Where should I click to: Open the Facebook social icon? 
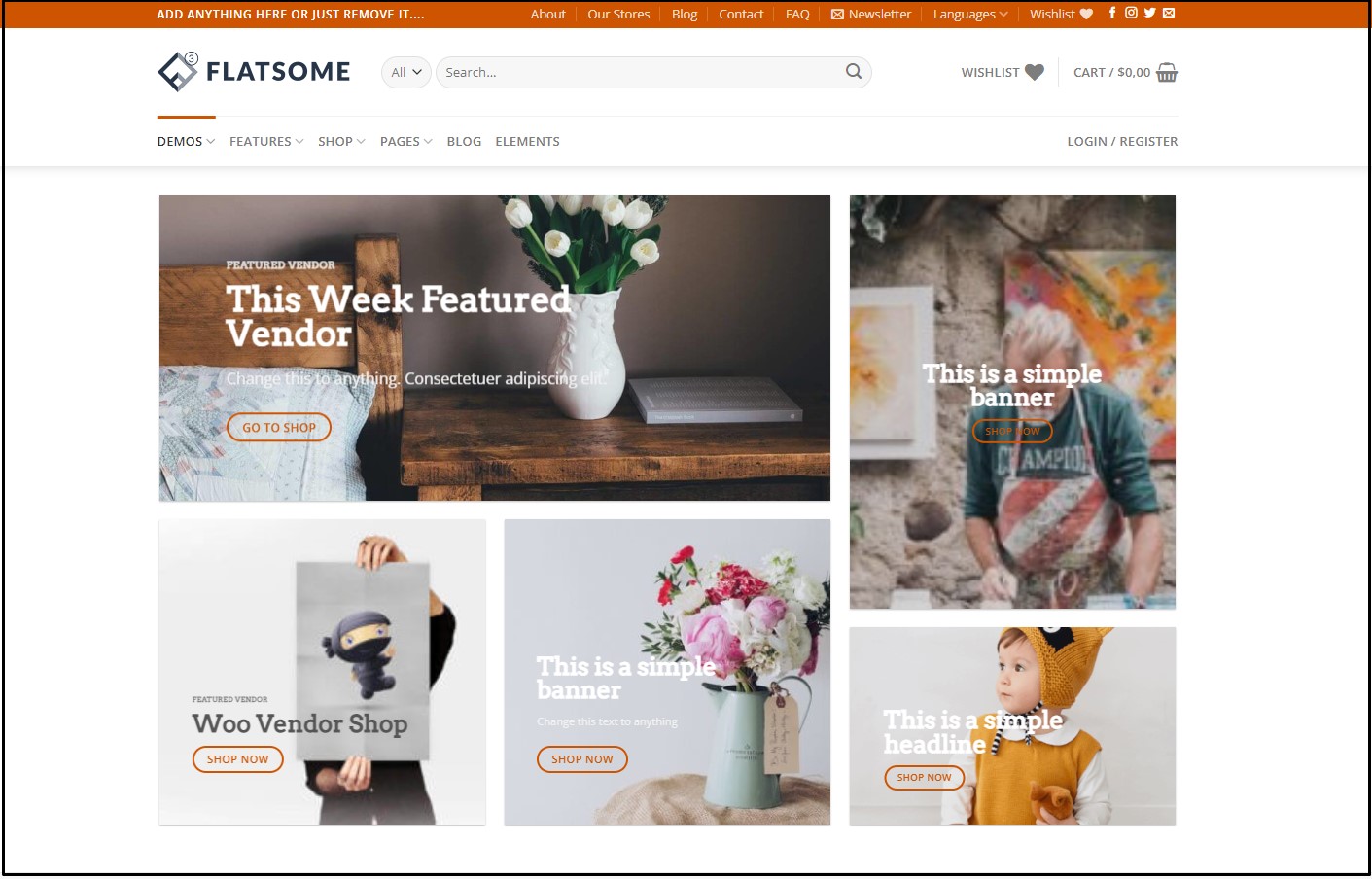1112,13
